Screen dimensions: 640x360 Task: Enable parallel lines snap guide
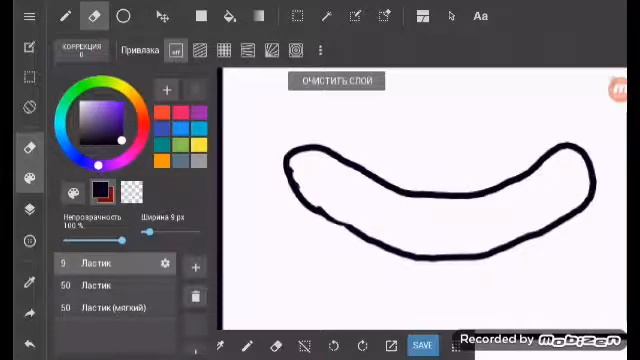200,51
